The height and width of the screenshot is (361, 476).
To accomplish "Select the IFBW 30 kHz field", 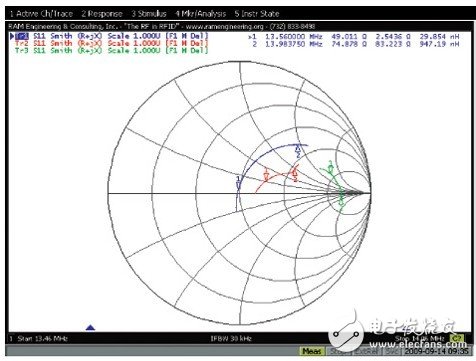I will coord(231,339).
